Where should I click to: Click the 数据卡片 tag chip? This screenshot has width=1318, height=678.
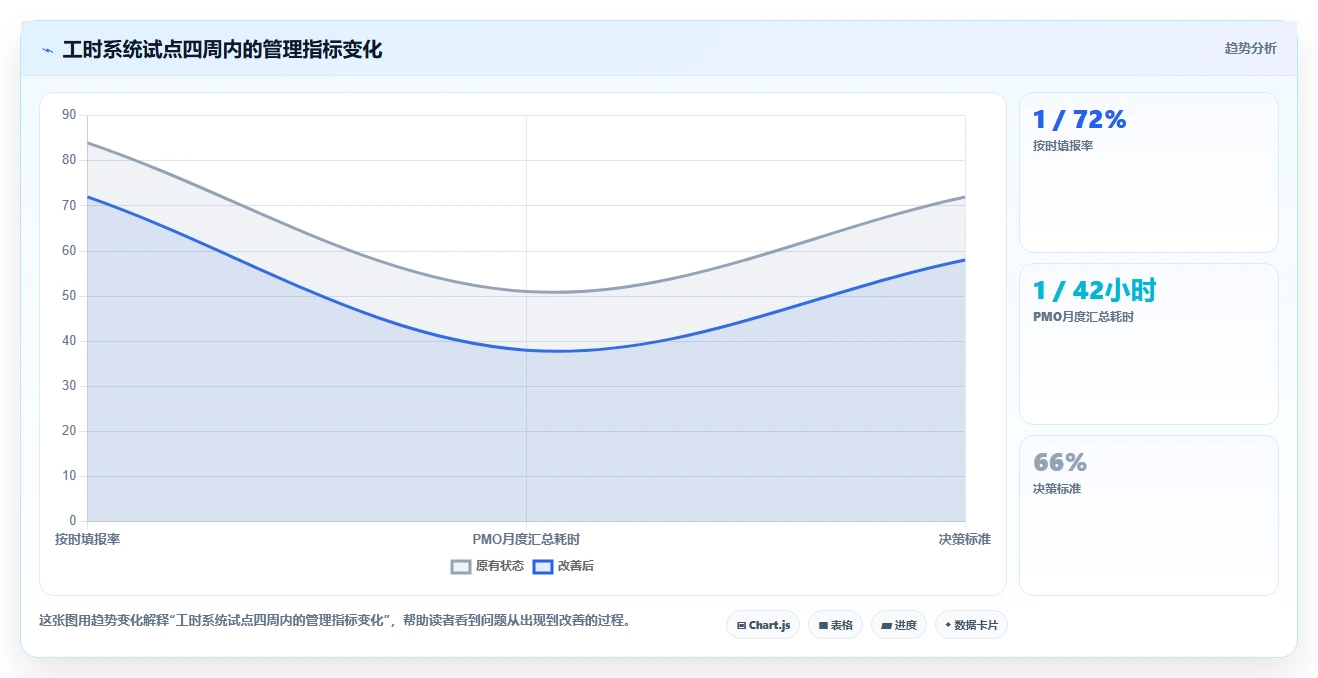pos(971,625)
